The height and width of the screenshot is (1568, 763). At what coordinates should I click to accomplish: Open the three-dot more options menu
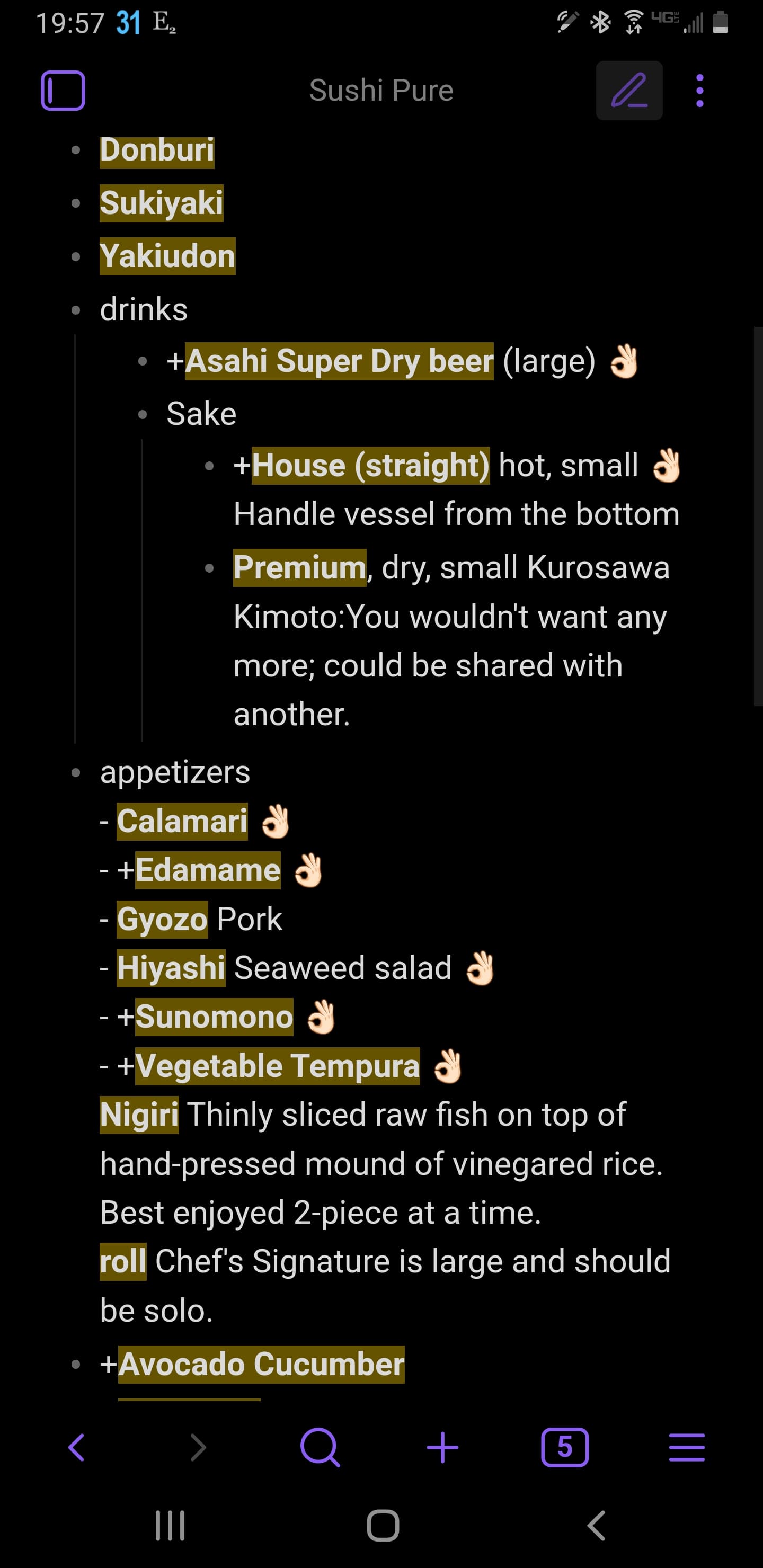(699, 91)
